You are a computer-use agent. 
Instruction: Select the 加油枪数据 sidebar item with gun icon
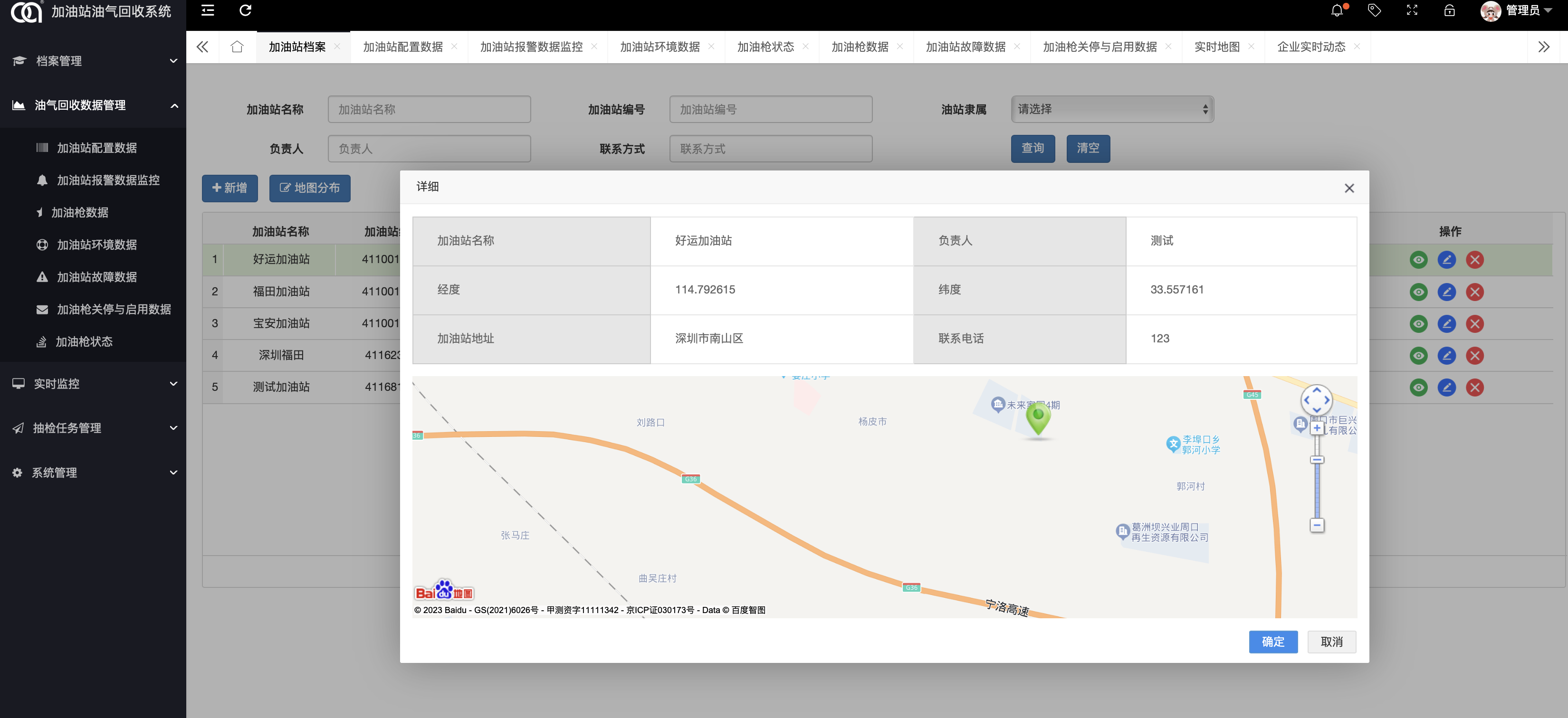tap(80, 212)
